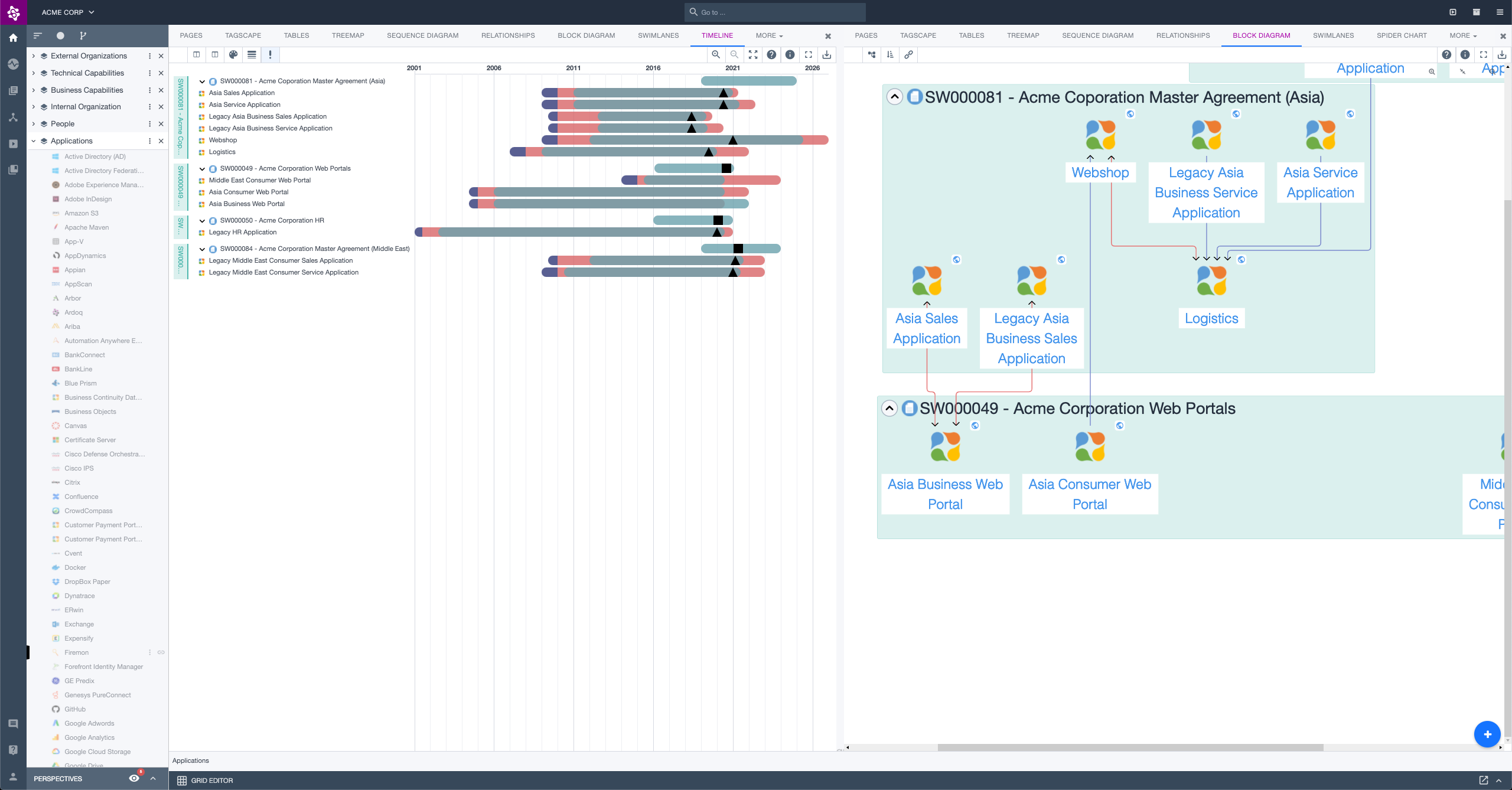
Task: Click the blue plus floating button
Action: [1487, 734]
